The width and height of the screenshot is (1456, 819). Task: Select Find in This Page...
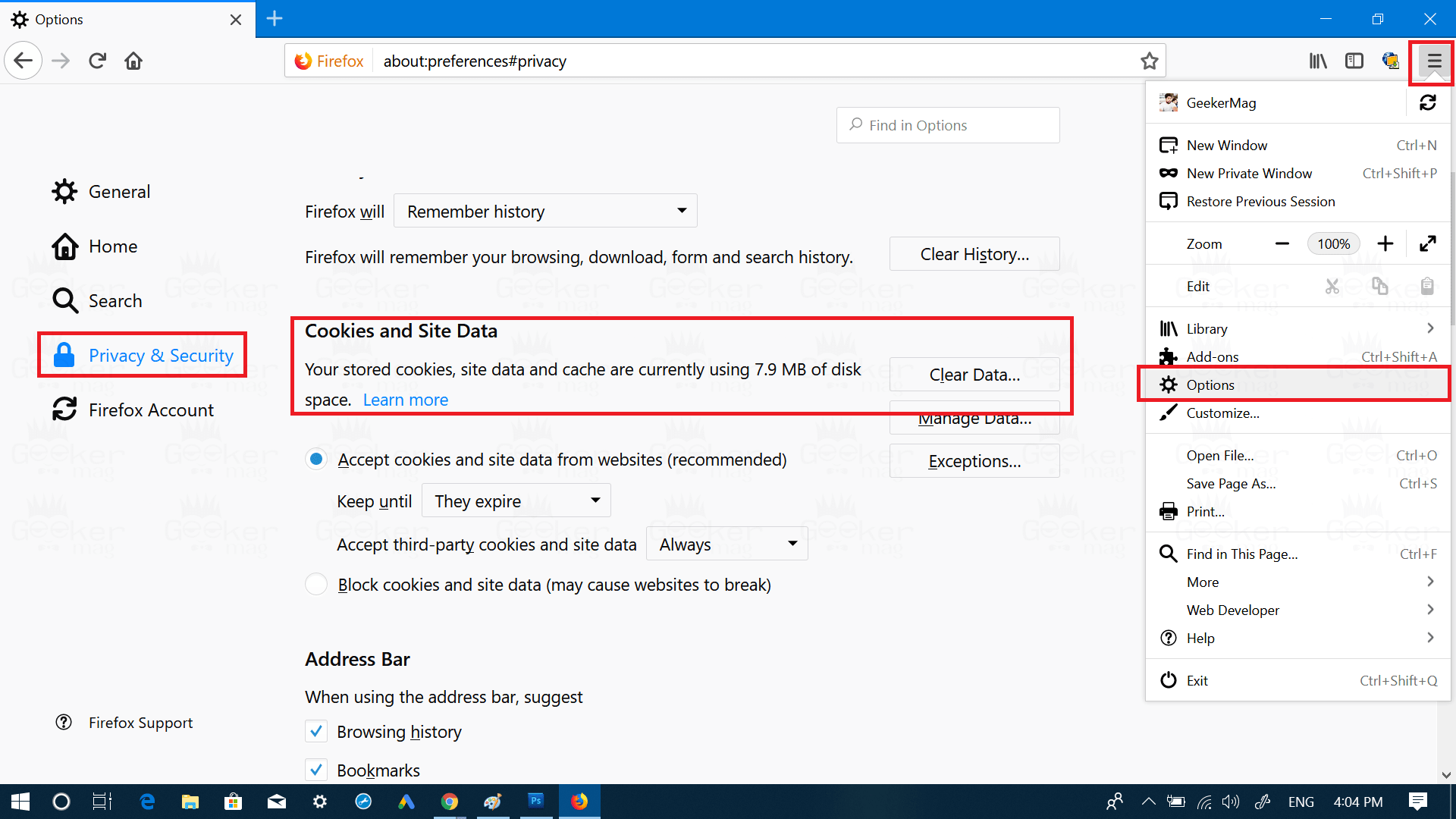pyautogui.click(x=1298, y=554)
